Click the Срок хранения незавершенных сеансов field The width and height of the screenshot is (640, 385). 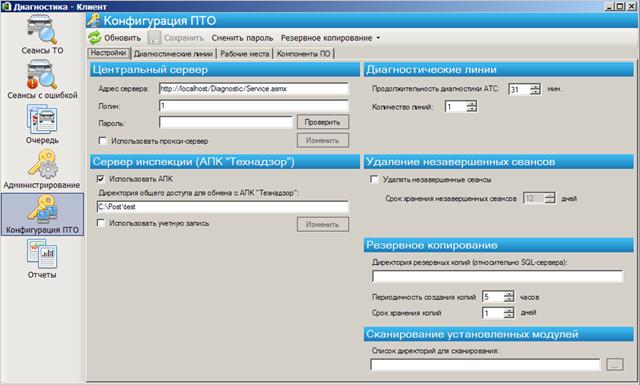[534, 198]
